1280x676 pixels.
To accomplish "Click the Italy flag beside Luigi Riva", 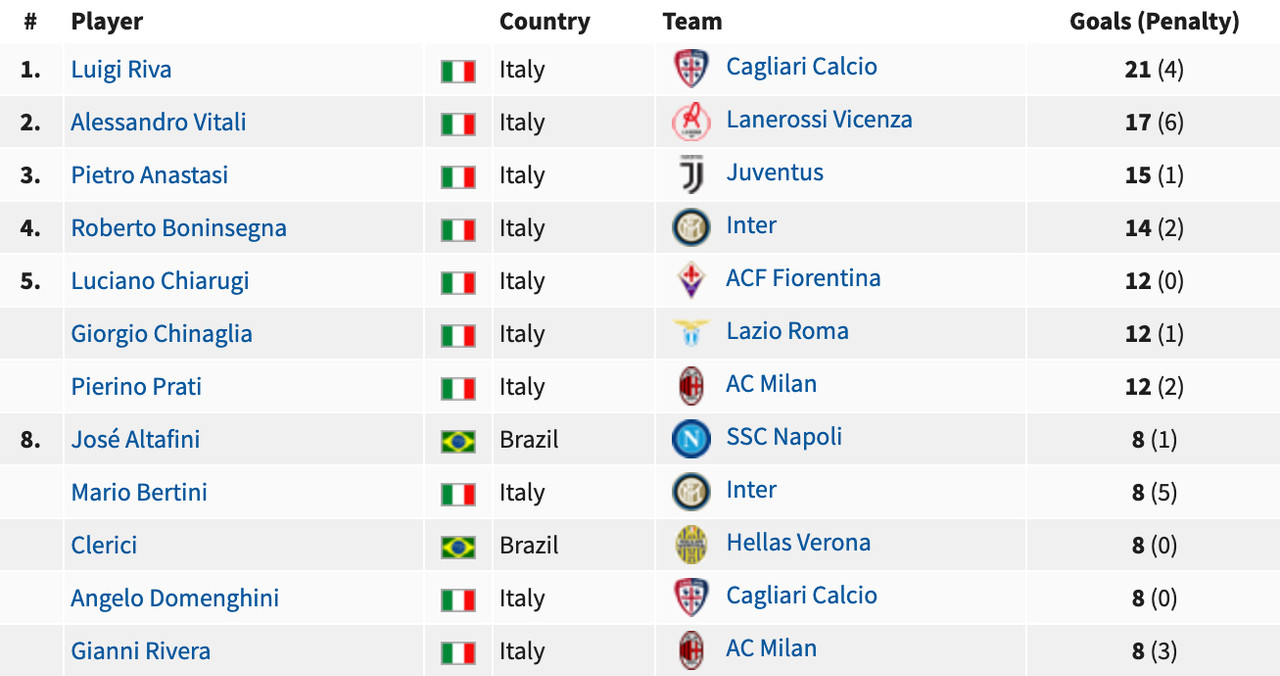I will [x=458, y=71].
